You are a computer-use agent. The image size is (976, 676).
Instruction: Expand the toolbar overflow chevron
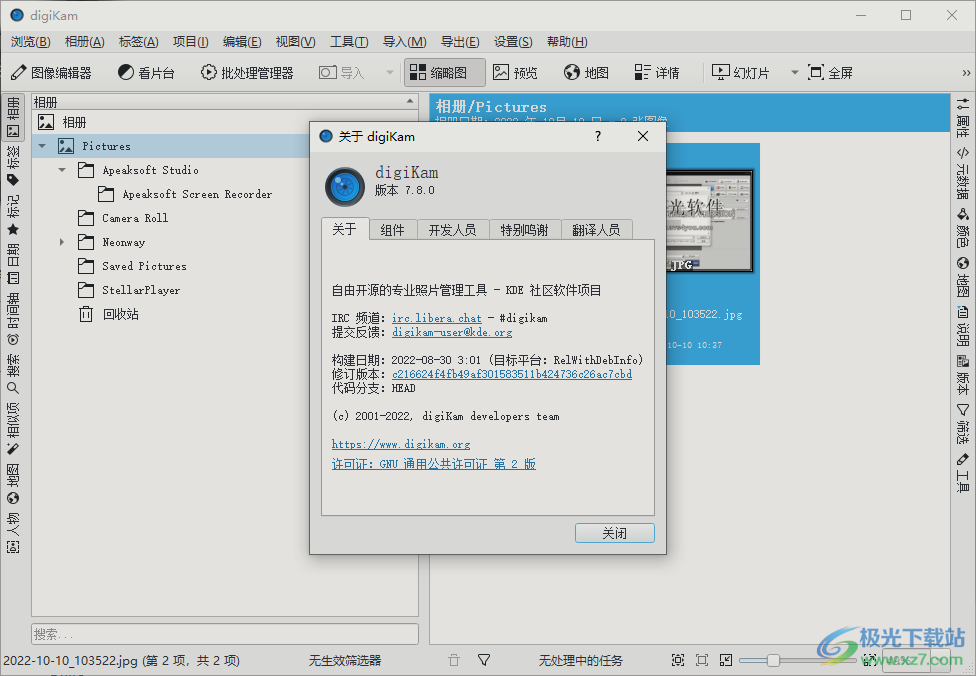[x=966, y=73]
